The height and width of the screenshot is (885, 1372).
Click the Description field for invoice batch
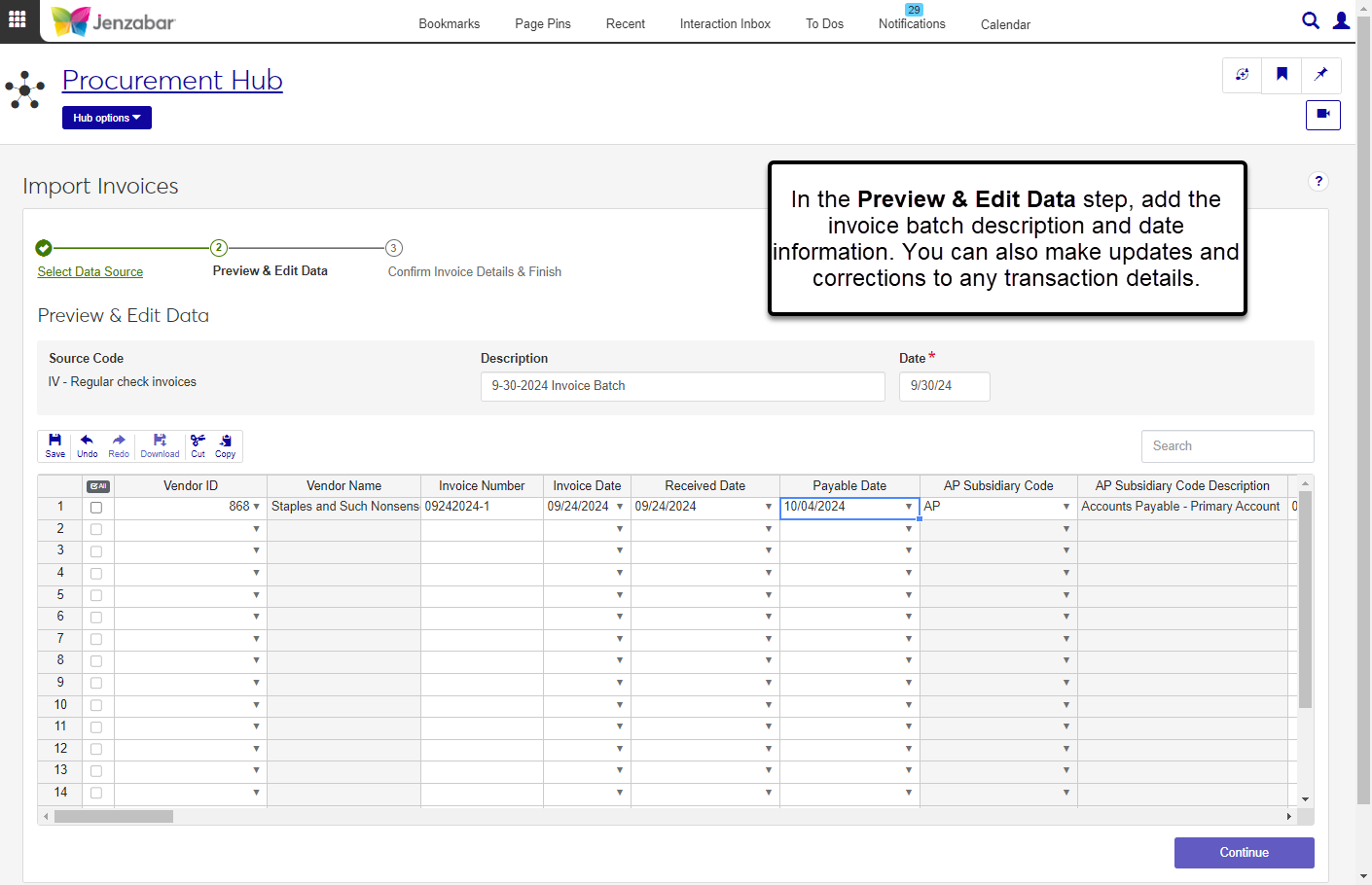click(x=682, y=386)
